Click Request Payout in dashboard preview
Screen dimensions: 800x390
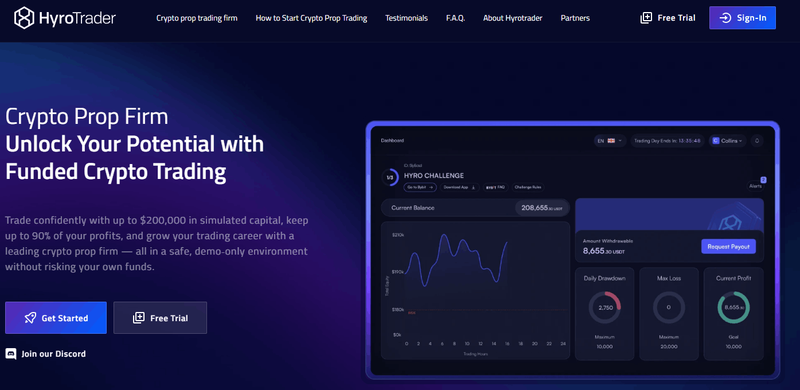click(x=729, y=247)
